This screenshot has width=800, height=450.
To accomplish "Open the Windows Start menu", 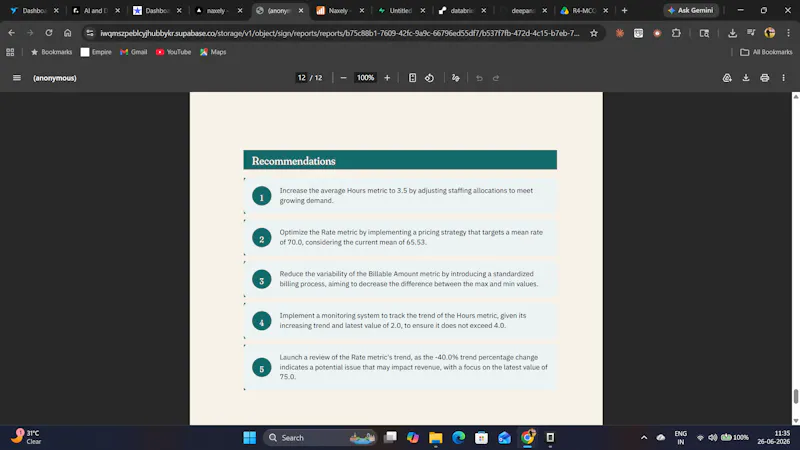I will tap(249, 438).
